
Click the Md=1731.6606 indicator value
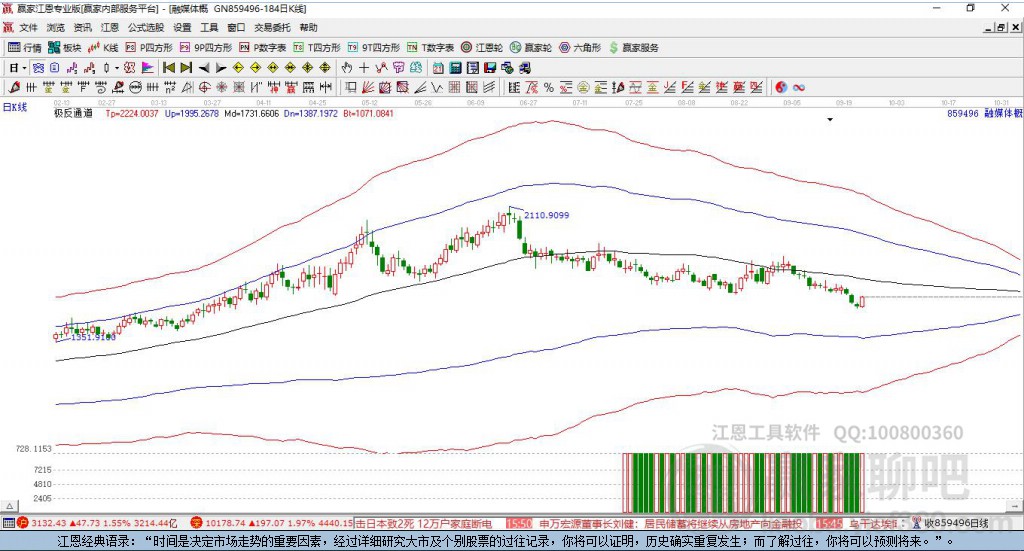tap(251, 114)
